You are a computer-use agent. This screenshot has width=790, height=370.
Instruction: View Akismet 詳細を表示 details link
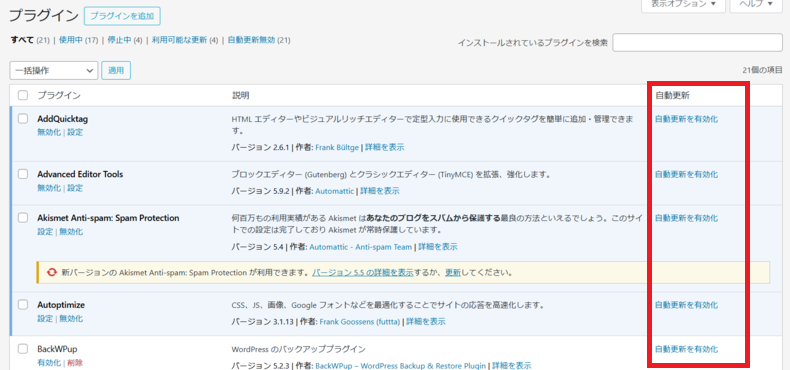tap(438, 247)
